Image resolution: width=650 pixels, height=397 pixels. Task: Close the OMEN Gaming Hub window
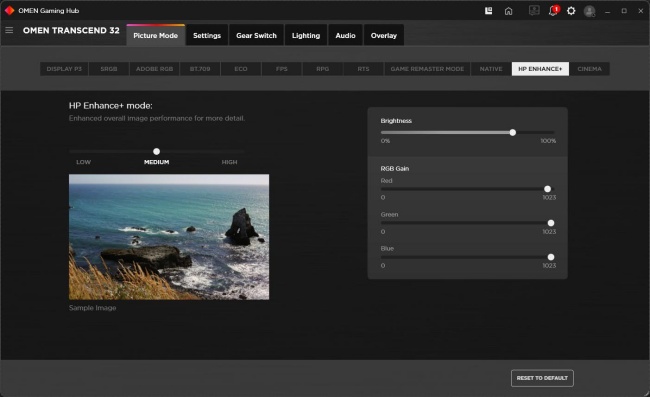point(640,11)
